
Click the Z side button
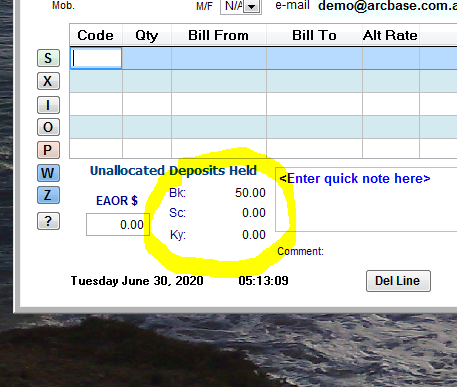click(x=48, y=195)
